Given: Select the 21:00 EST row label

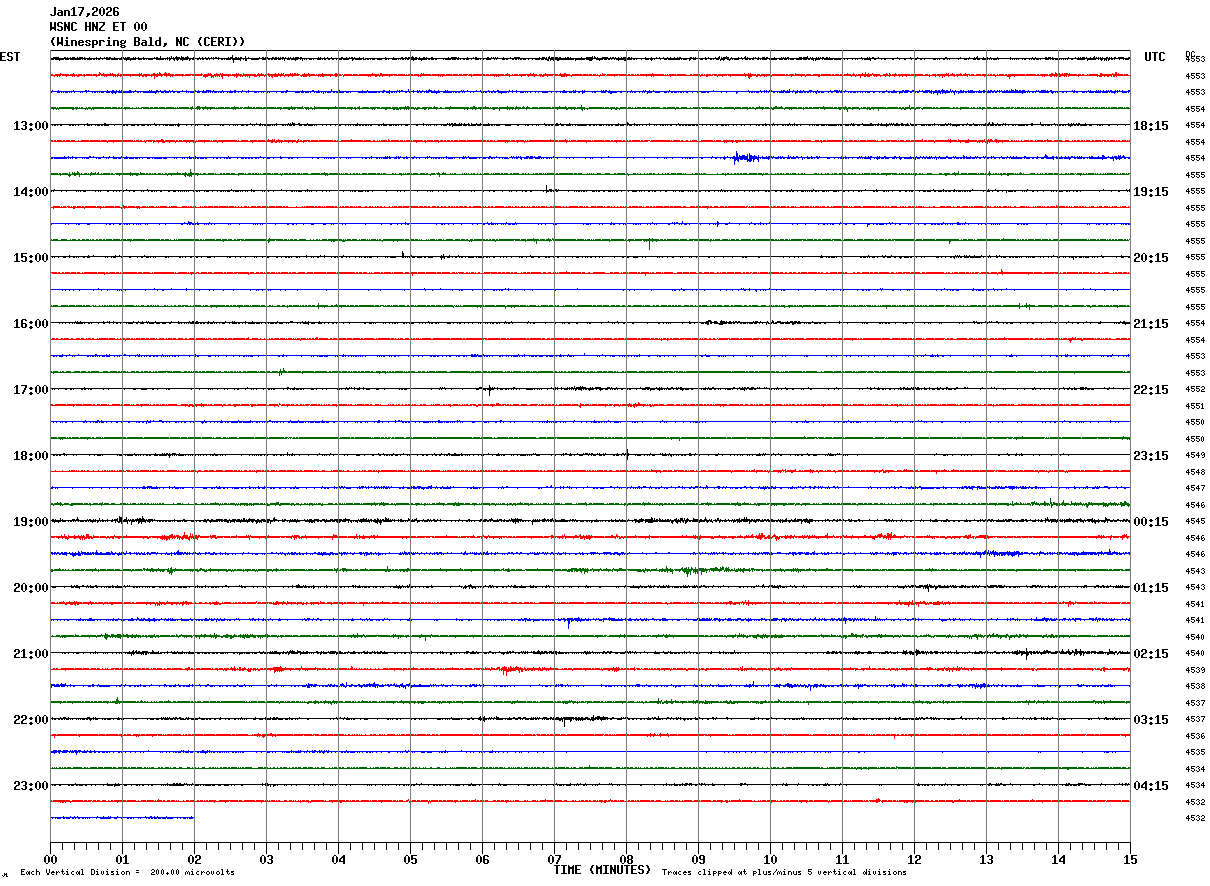Looking at the screenshot, I should [30, 654].
